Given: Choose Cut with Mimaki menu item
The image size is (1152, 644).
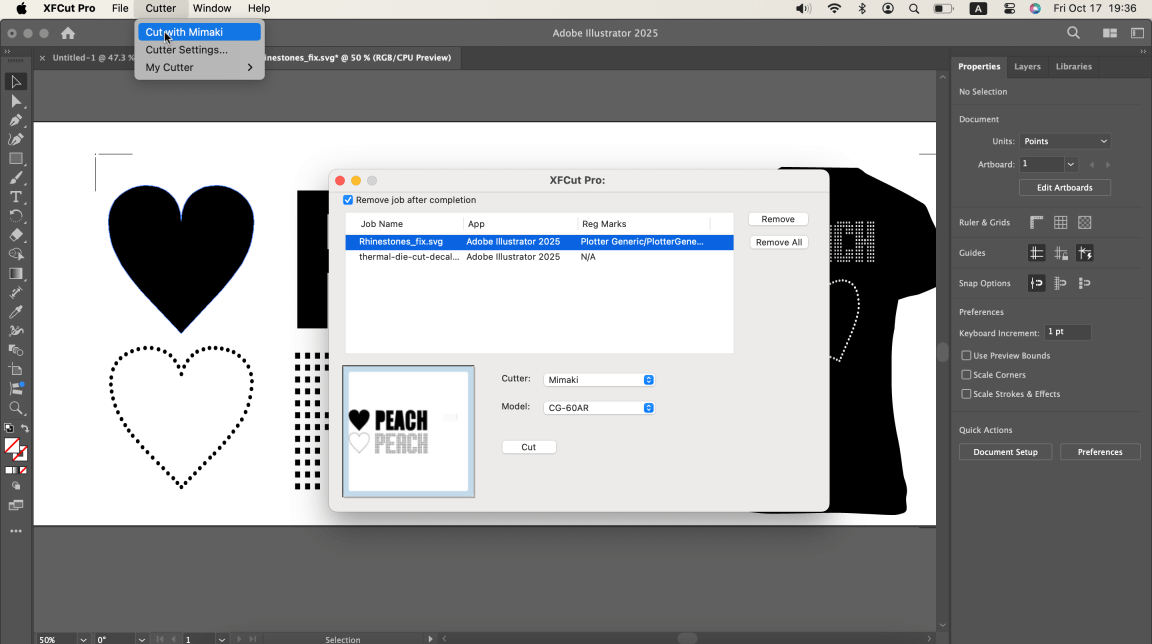Looking at the screenshot, I should coord(199,32).
